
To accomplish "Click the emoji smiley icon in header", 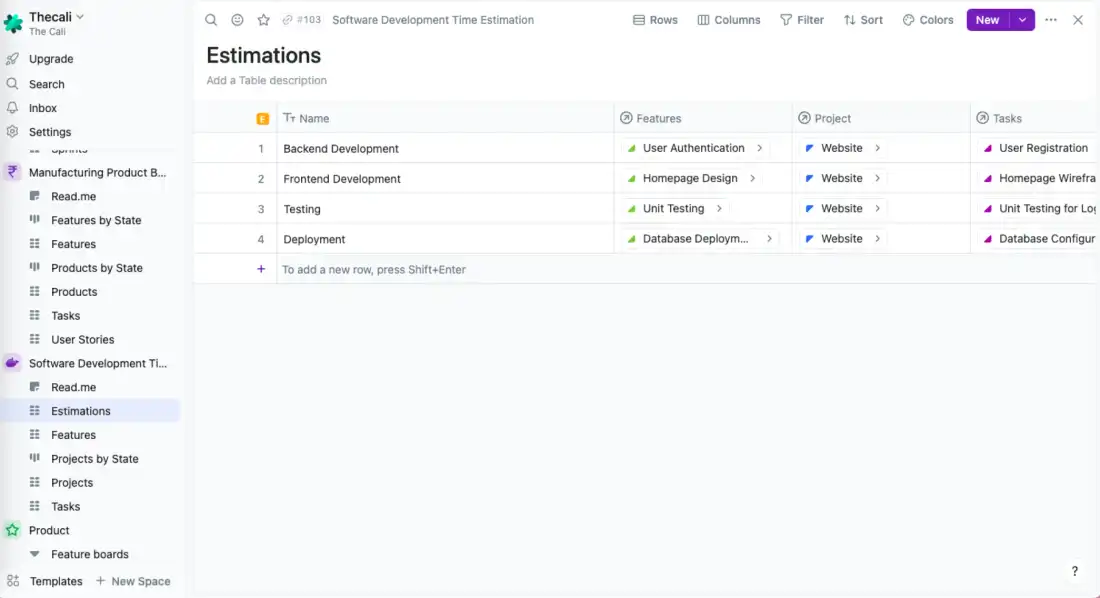I will [x=237, y=20].
